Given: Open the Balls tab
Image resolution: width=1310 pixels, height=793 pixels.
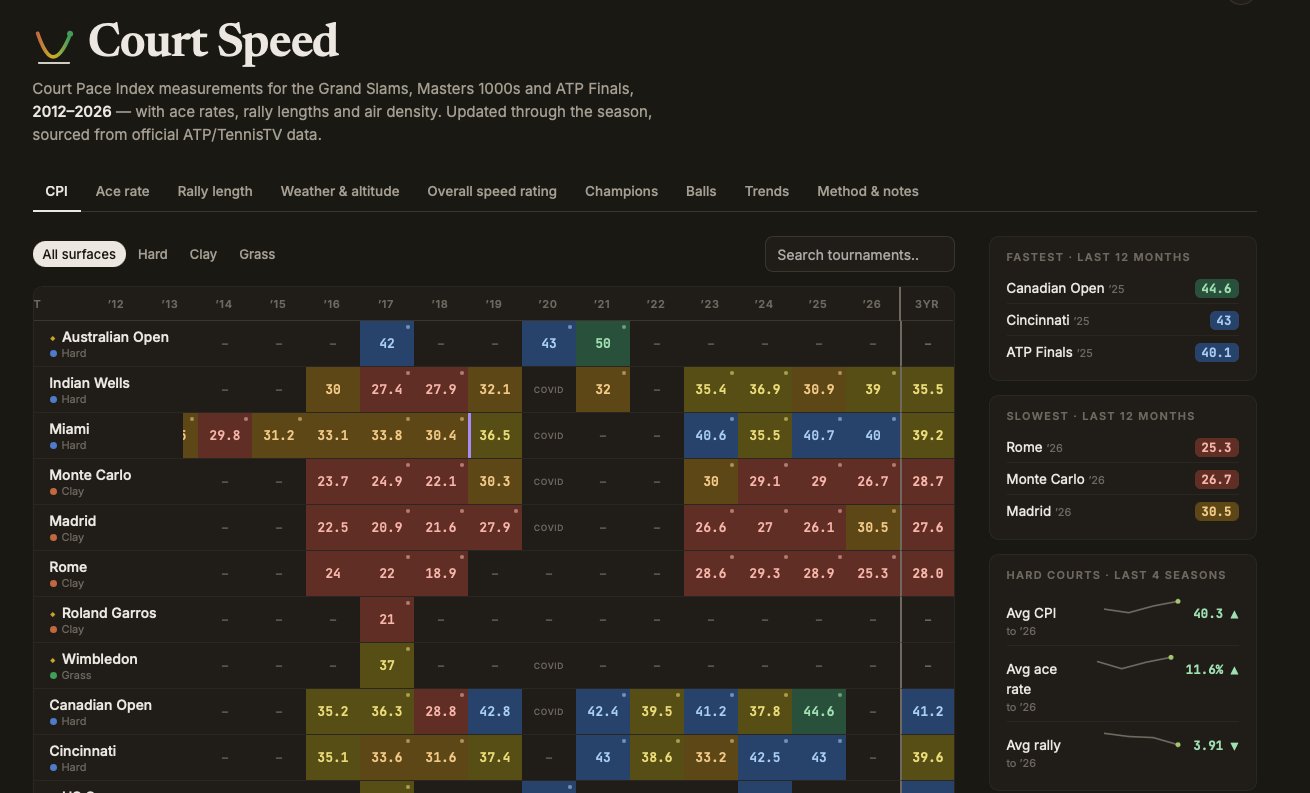Looking at the screenshot, I should (x=701, y=191).
